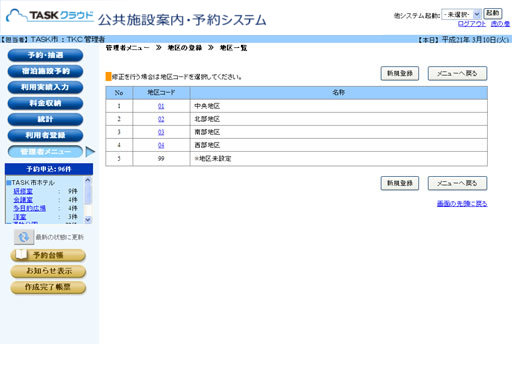Screen dimensions: 512x384
Task: Click the 名称 column header
Action: pos(339,93)
